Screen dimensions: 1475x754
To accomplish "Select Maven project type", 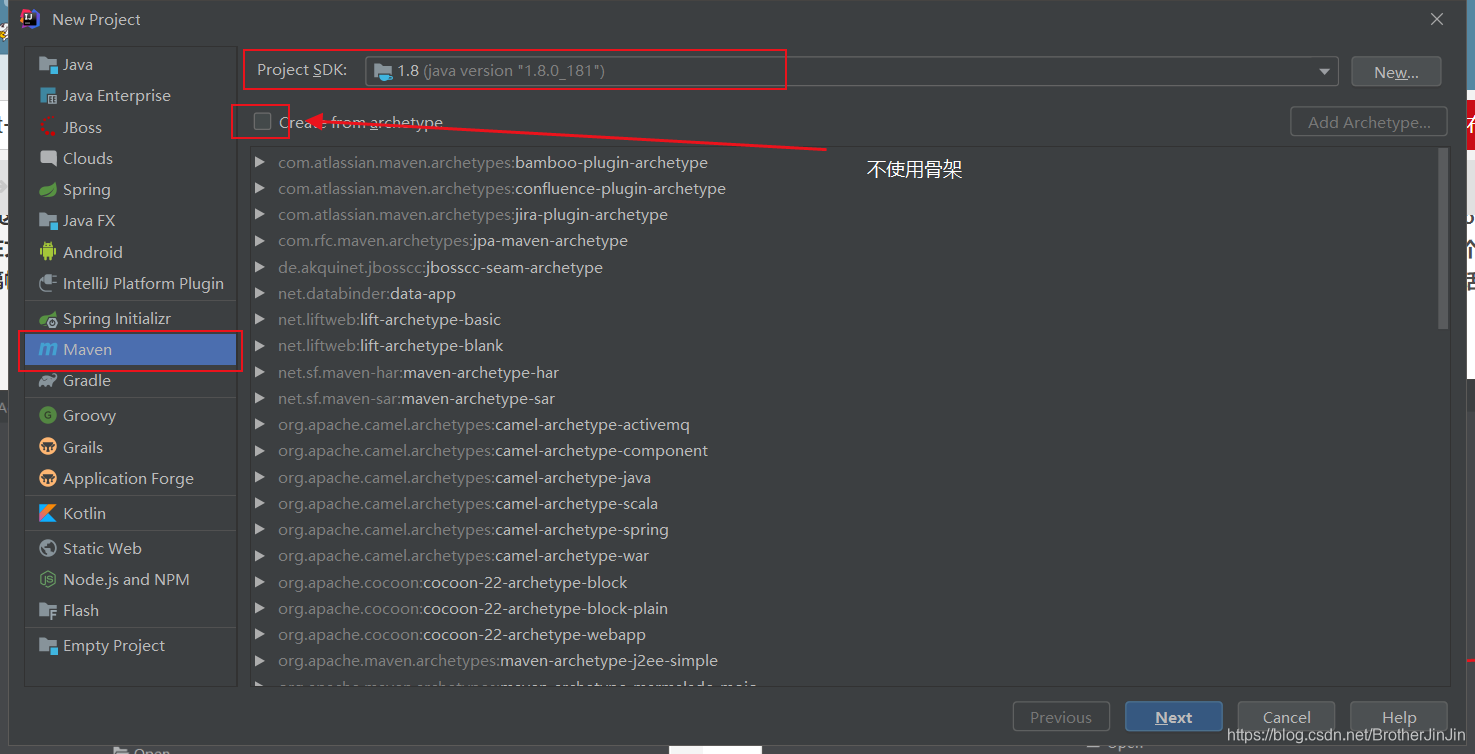I will (131, 349).
